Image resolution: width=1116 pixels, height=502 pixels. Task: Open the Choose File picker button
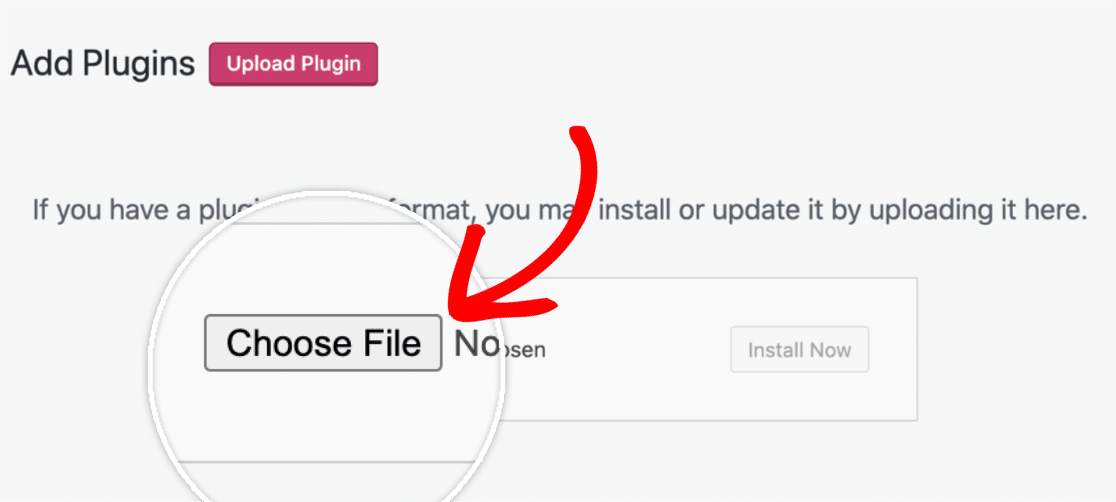(323, 343)
